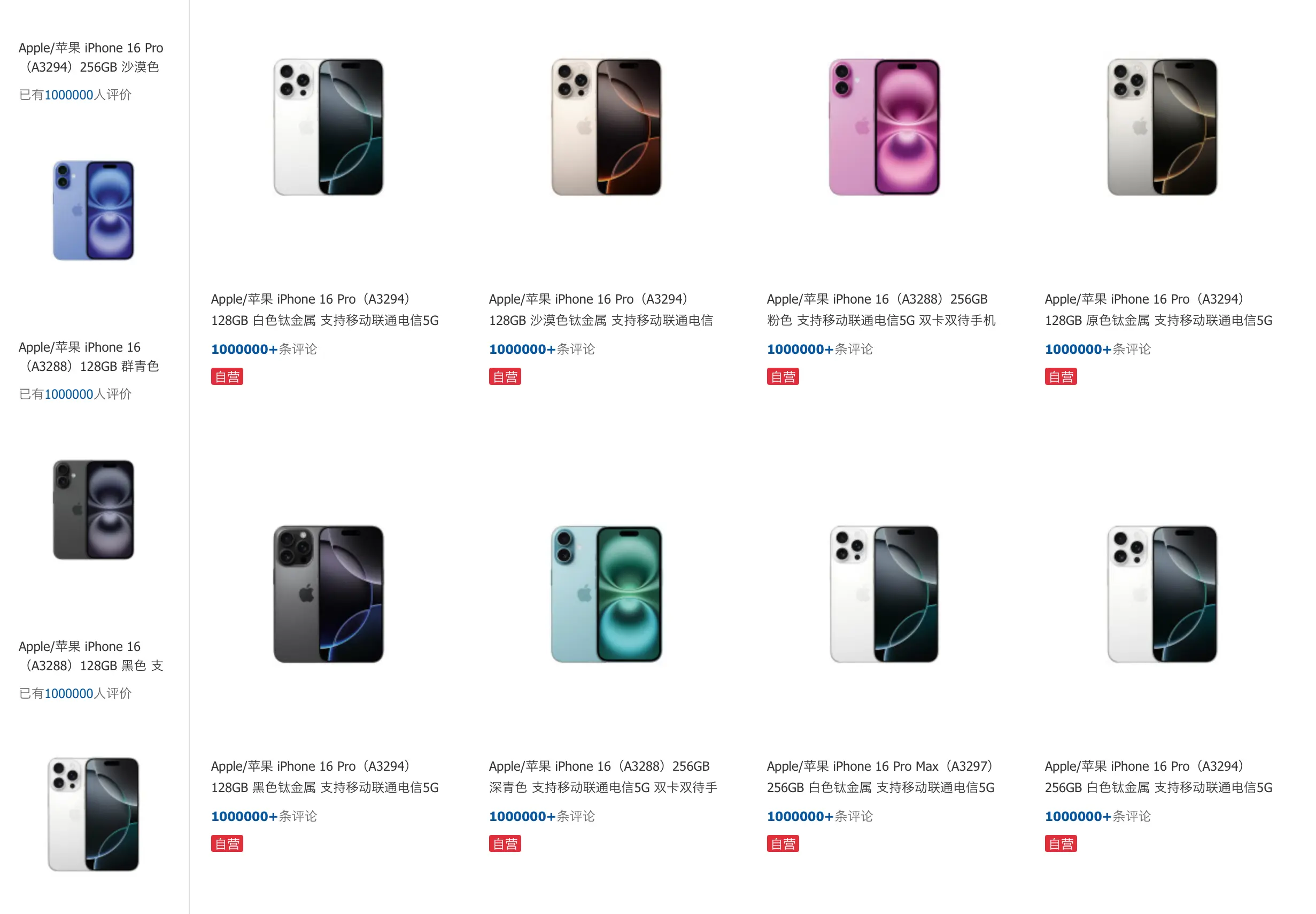Open the 128GB 白色钛金属 iPhone 16 Pro title
Screen dimensions: 1316x914
coord(324,309)
